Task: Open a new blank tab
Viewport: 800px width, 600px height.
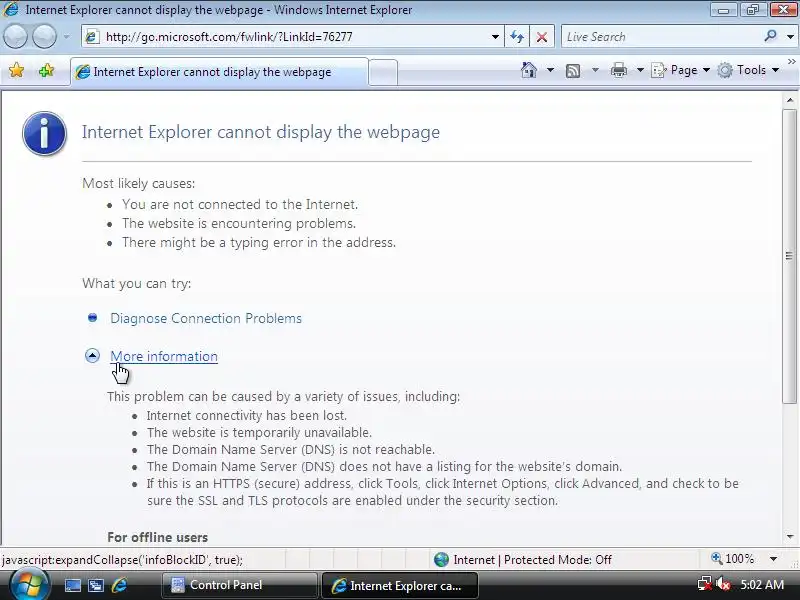Action: click(x=383, y=72)
